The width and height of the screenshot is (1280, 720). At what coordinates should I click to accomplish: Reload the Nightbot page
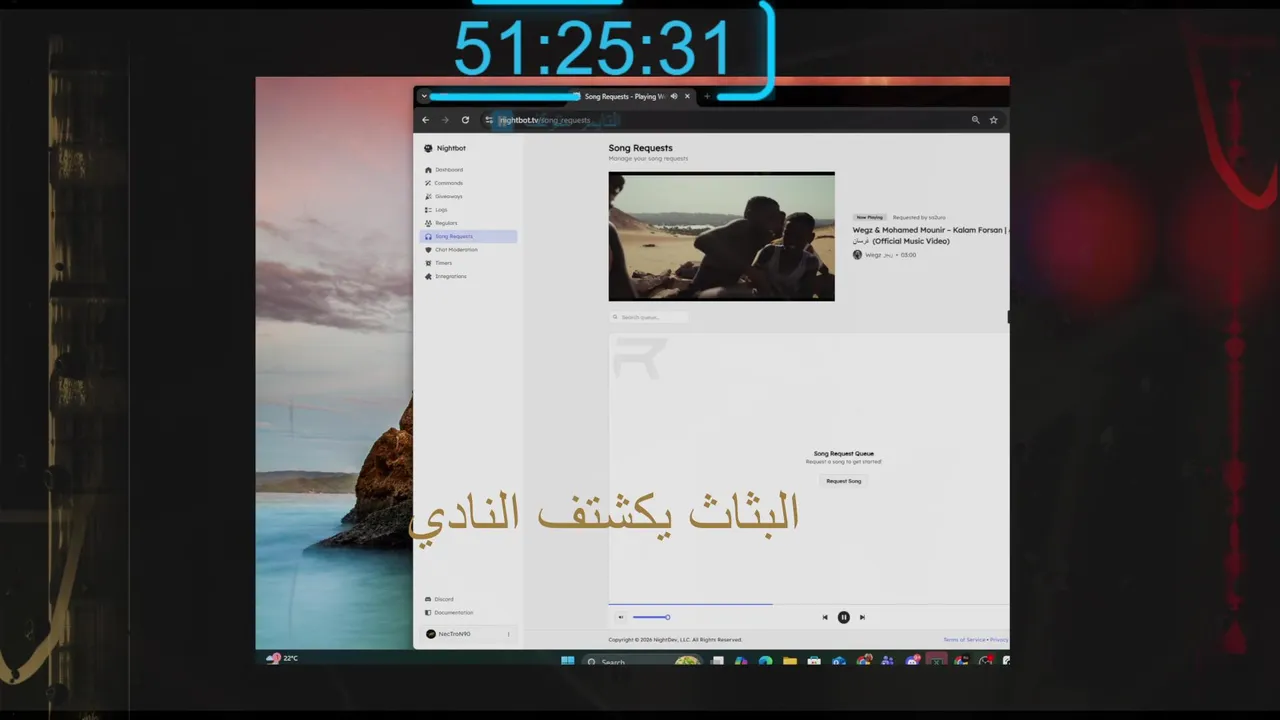pyautogui.click(x=465, y=120)
